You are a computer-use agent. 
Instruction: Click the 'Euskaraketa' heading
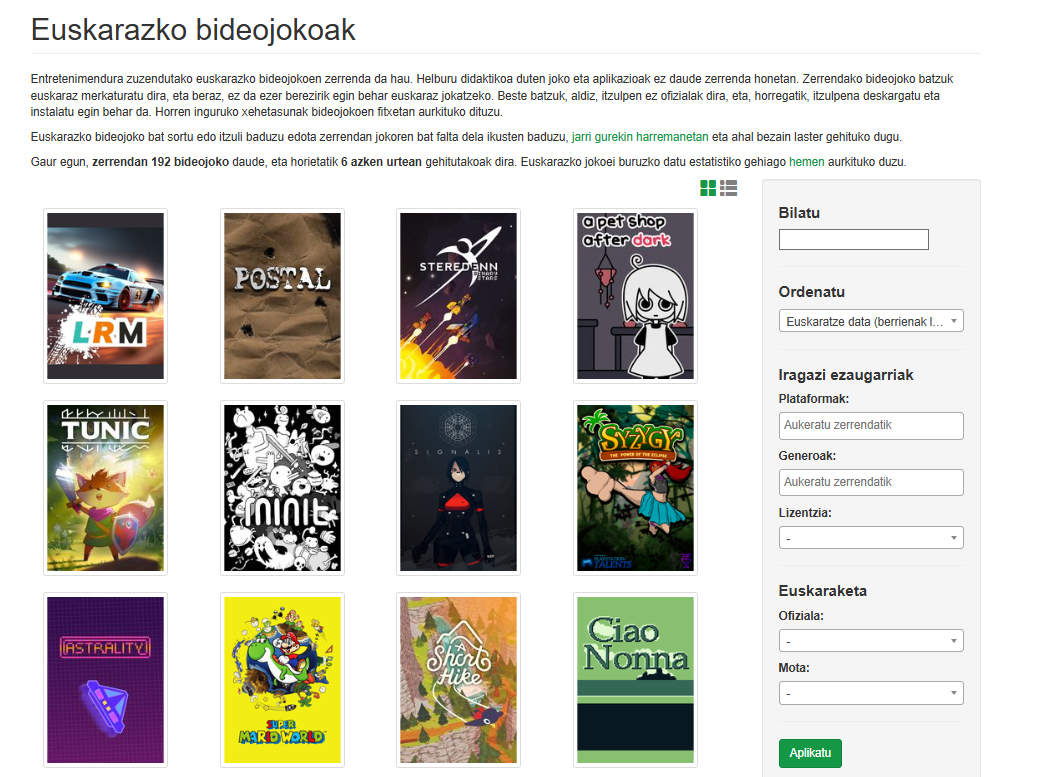822,591
